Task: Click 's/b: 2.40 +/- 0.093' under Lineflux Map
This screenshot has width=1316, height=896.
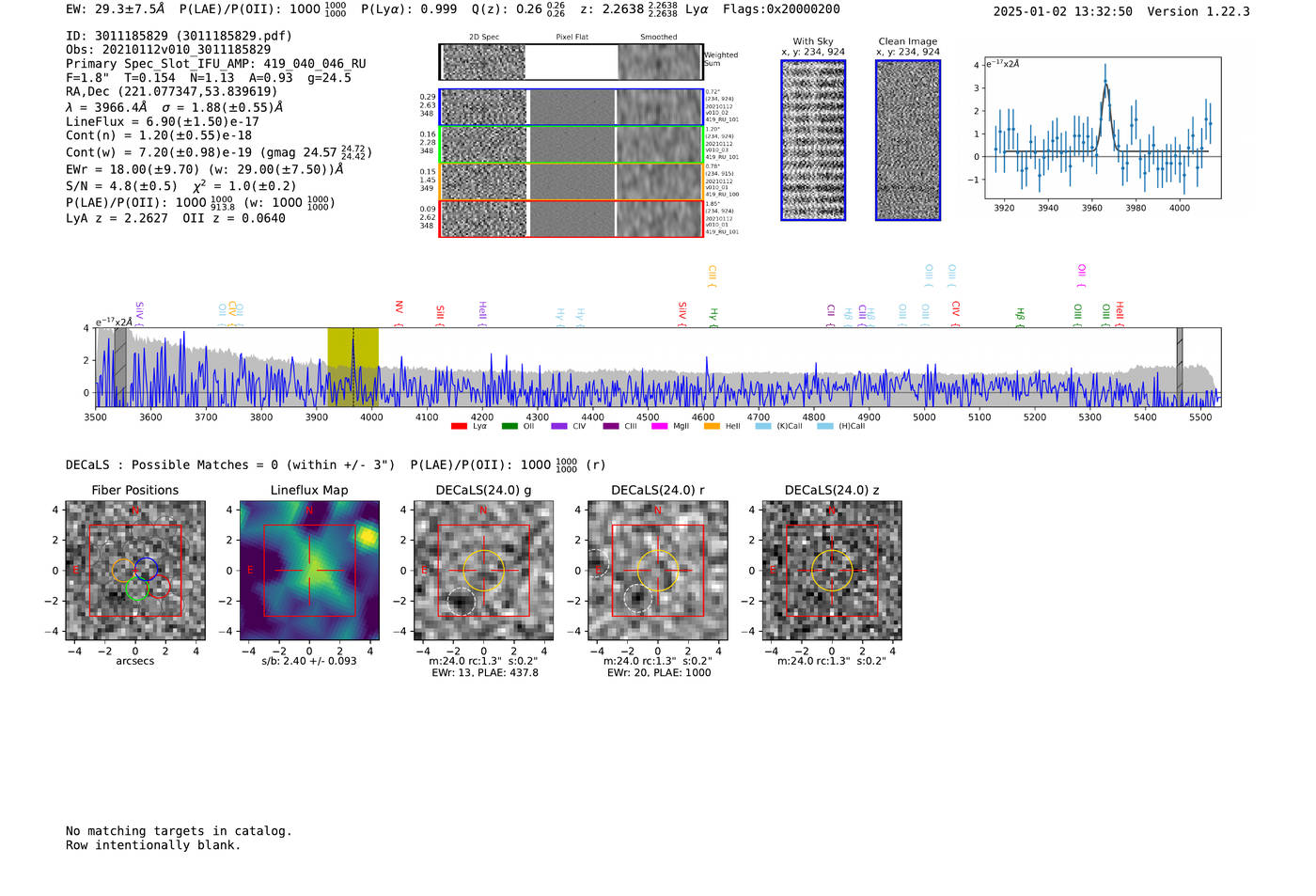Action: (309, 662)
